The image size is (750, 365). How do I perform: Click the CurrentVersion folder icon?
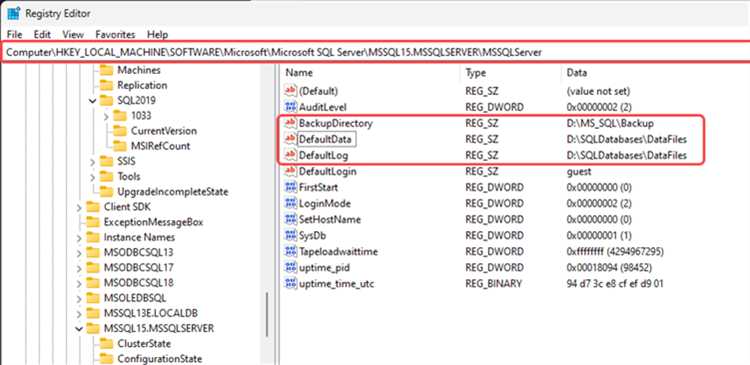[120, 131]
